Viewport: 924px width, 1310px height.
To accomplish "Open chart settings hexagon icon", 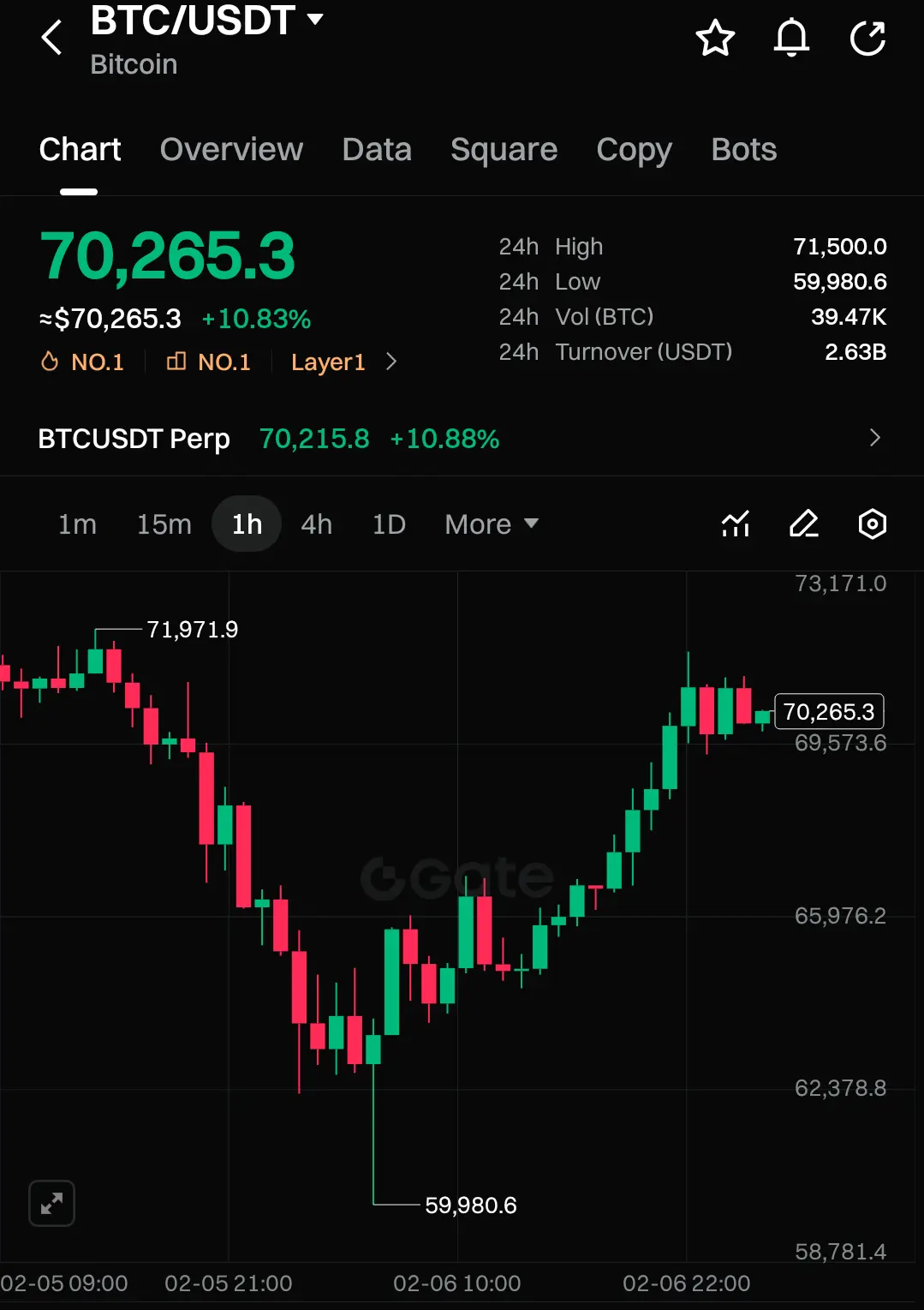I will [872, 523].
